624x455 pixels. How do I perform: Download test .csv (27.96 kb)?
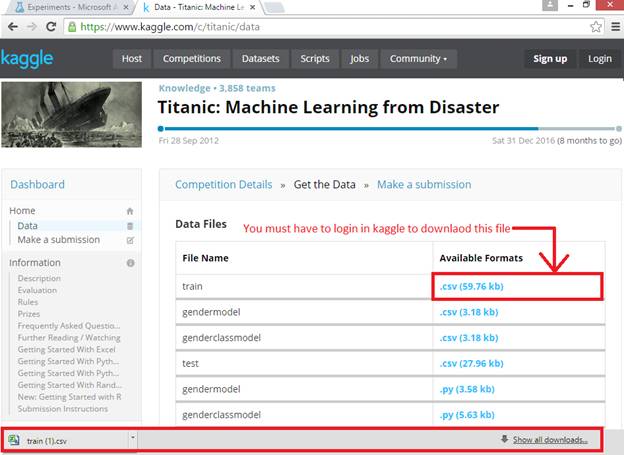471,363
